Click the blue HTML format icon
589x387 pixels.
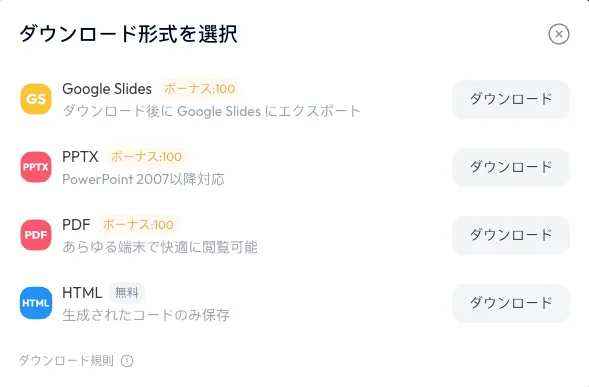tap(36, 303)
